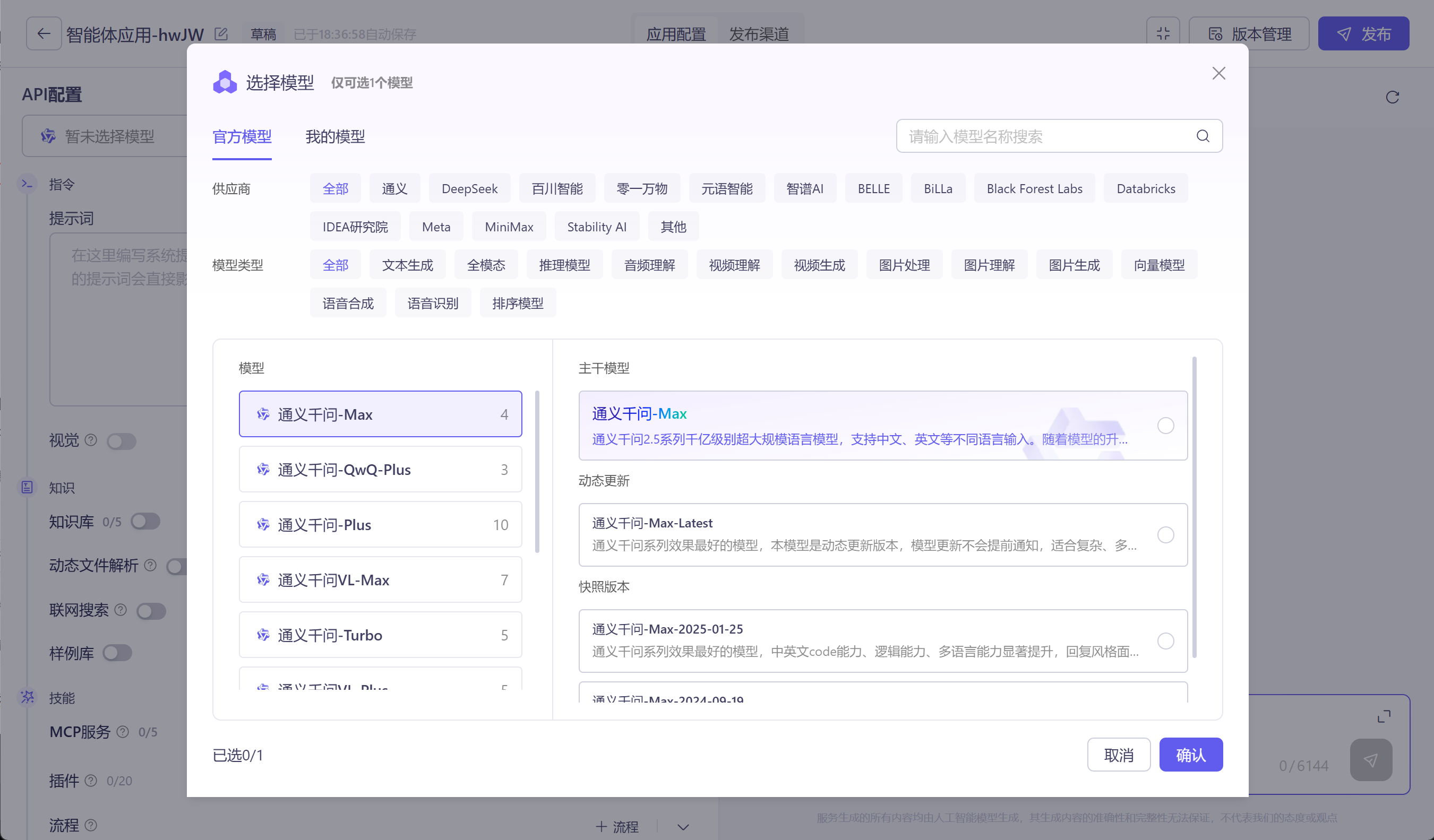This screenshot has height=840, width=1434.
Task: Open 通义千问VL-Max model group
Action: pyautogui.click(x=380, y=579)
